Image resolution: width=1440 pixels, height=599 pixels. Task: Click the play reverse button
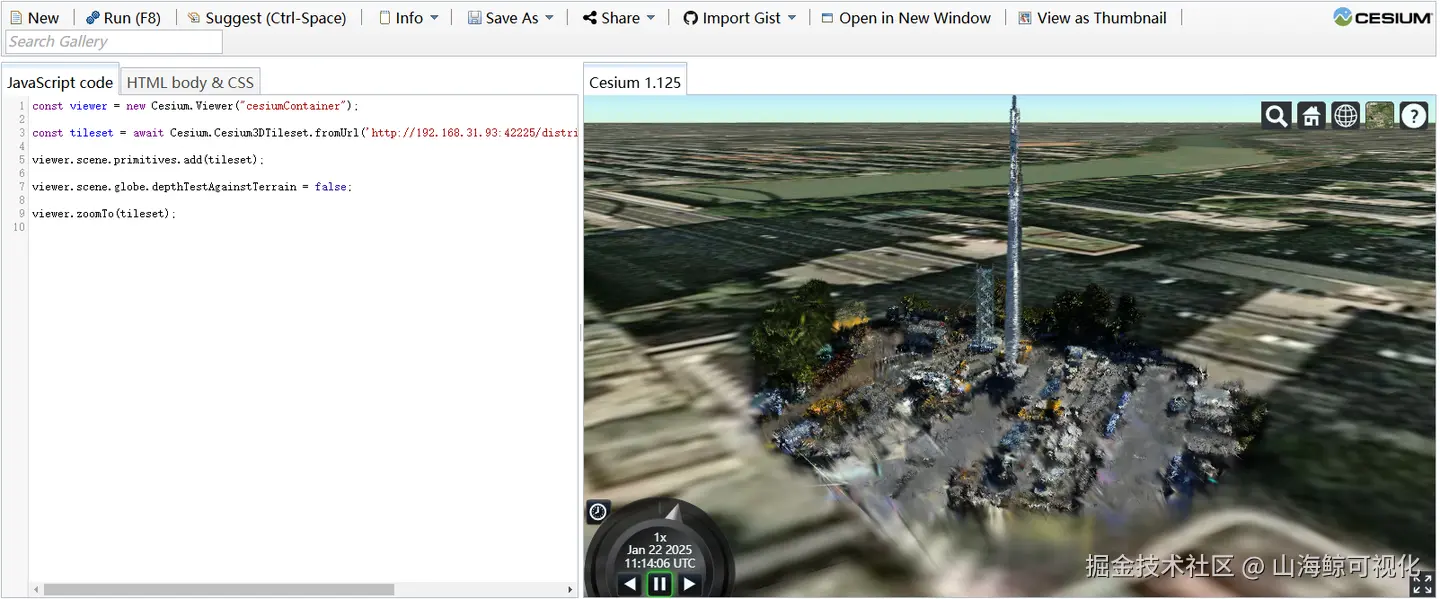(x=629, y=585)
